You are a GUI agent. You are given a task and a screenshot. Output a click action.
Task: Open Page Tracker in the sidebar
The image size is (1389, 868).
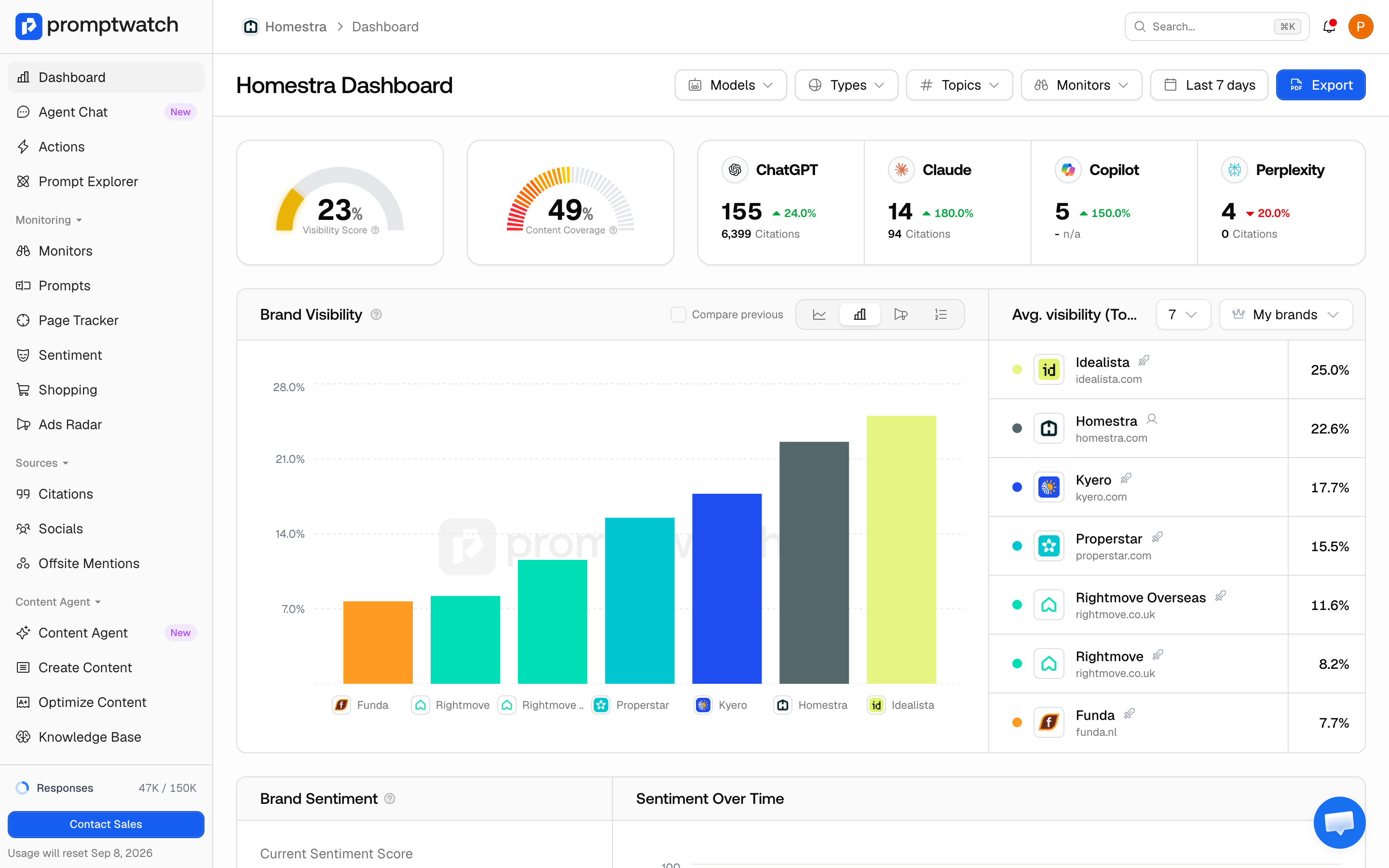(106, 320)
